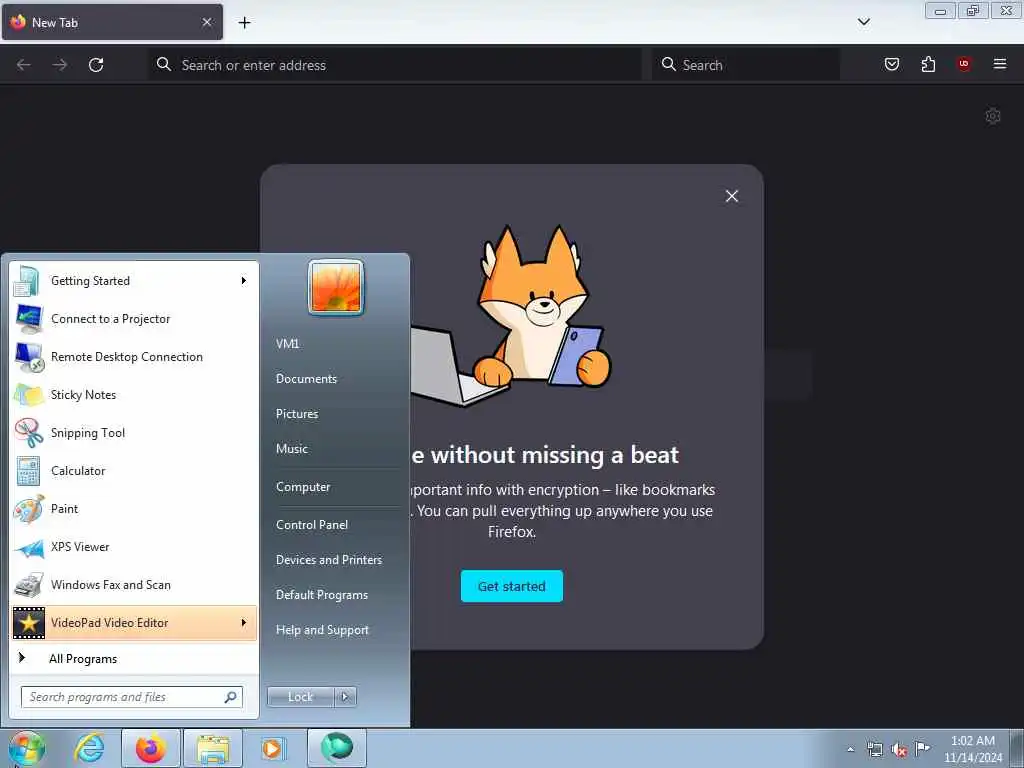This screenshot has height=768, width=1024.
Task: Open VM1 user folder
Action: [287, 344]
